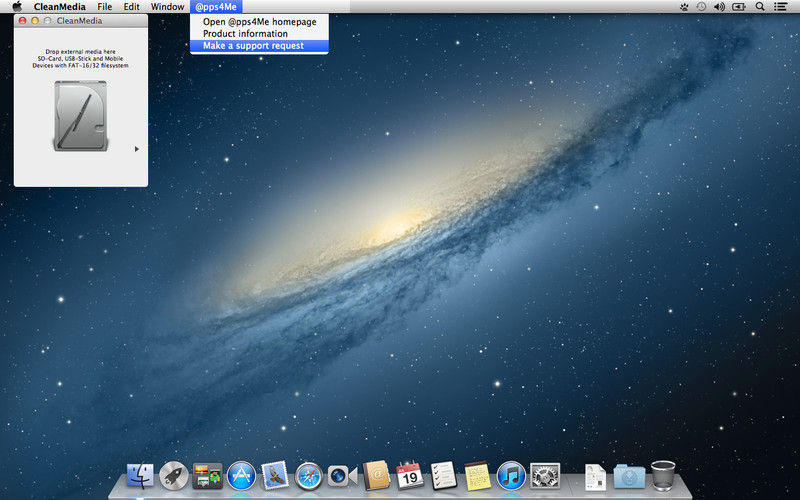Screen dimensions: 800x500
Task: Open Contacts address book icon
Action: pos(376,476)
